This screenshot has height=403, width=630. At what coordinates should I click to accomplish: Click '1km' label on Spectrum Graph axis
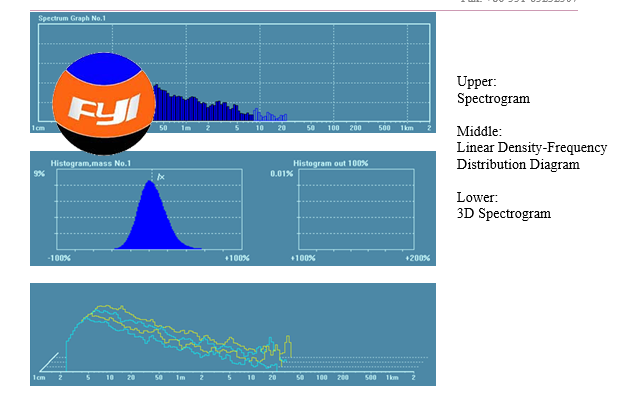pyautogui.click(x=407, y=128)
